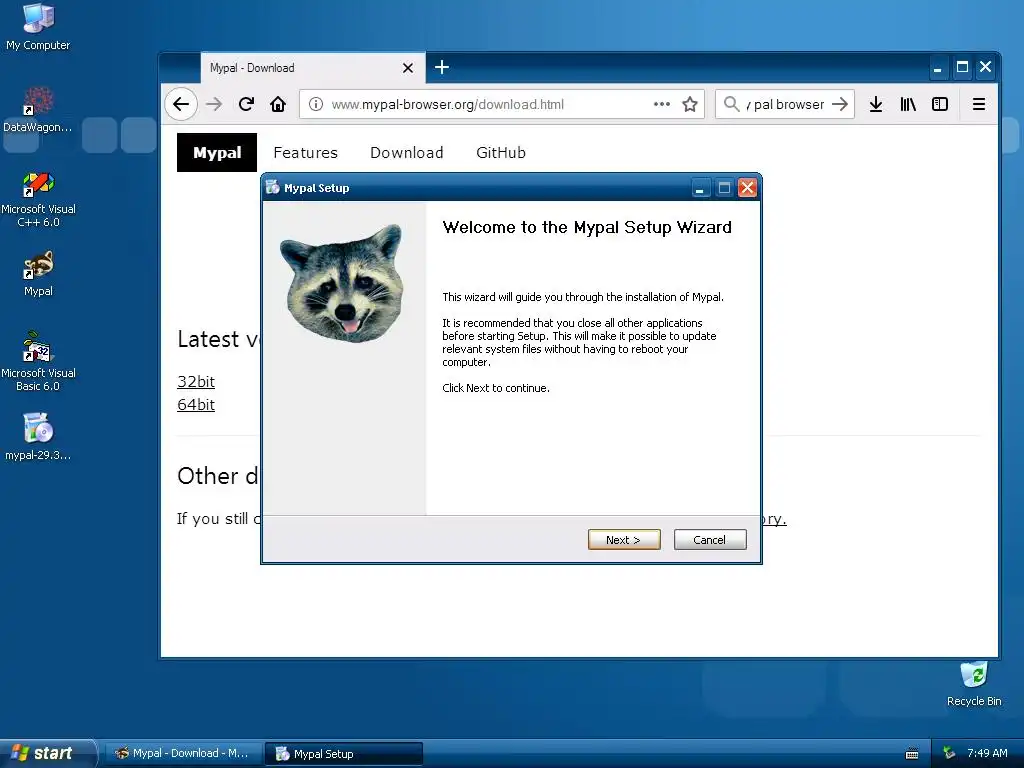Select the Microsoft Visual Basic 6.0 icon
The image size is (1024, 768).
pos(38,361)
